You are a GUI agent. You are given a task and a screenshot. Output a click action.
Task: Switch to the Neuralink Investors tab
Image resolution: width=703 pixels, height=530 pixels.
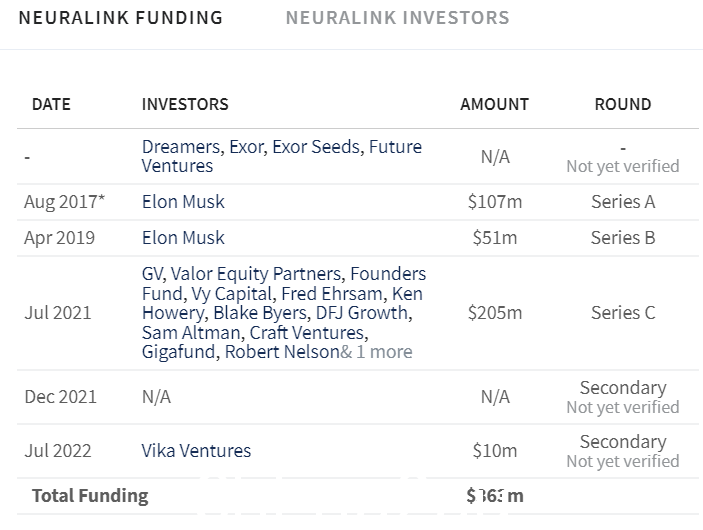point(397,18)
